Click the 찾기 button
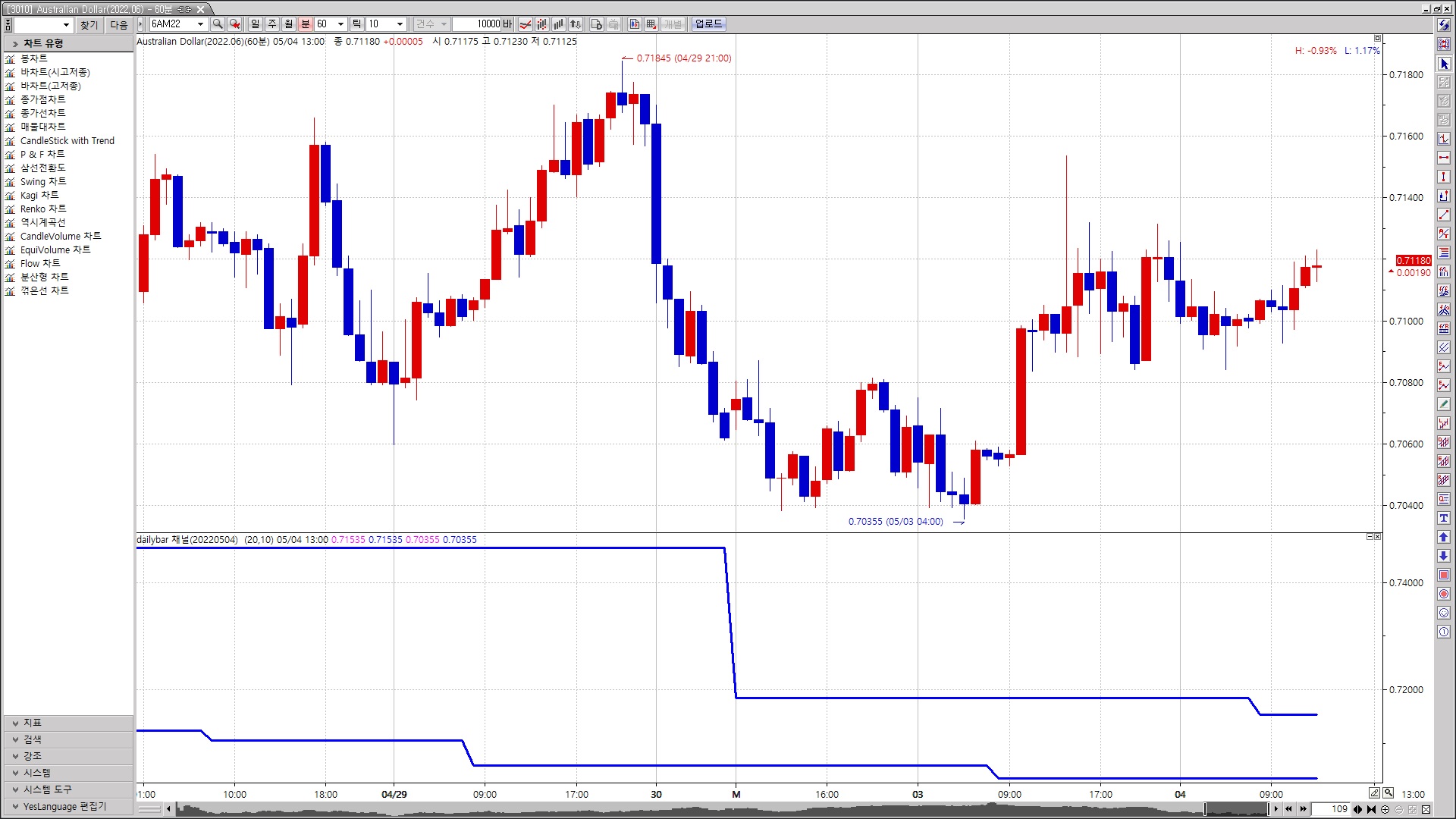Screen dimensions: 1456x819 click(89, 25)
